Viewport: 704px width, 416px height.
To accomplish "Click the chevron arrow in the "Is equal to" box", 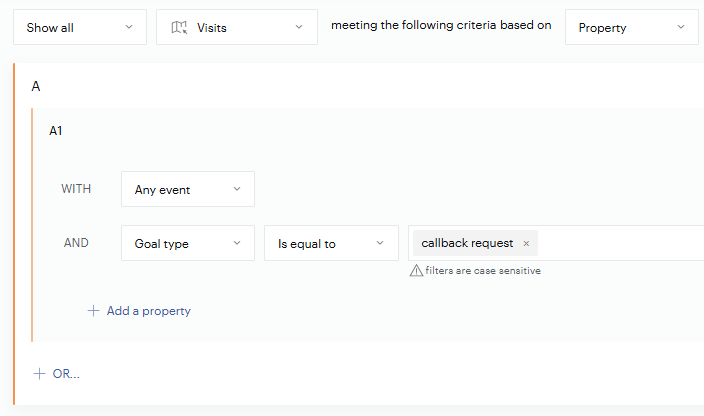I will [380, 243].
